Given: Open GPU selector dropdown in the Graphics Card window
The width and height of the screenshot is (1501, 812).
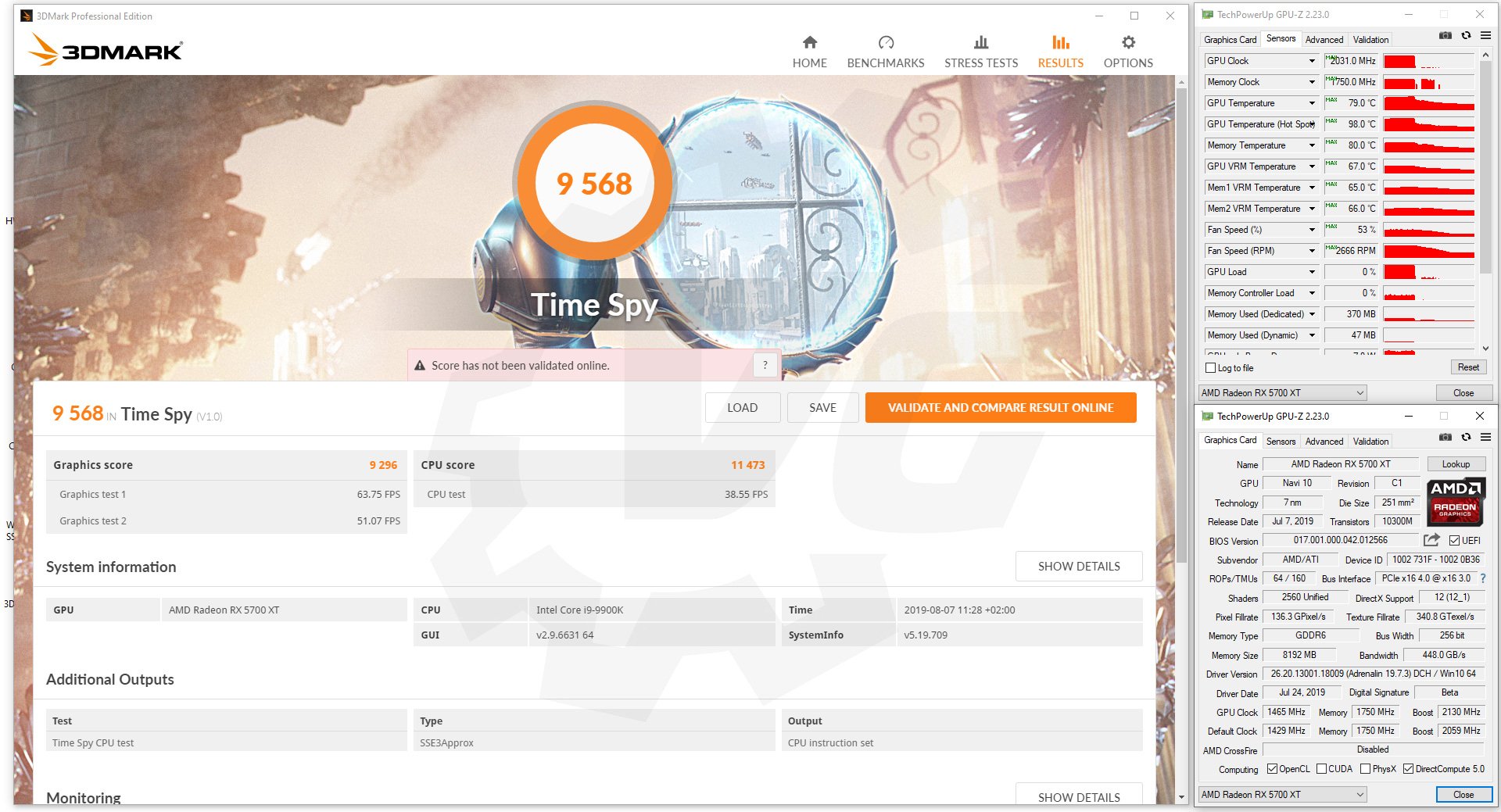Looking at the screenshot, I should pos(1282,795).
